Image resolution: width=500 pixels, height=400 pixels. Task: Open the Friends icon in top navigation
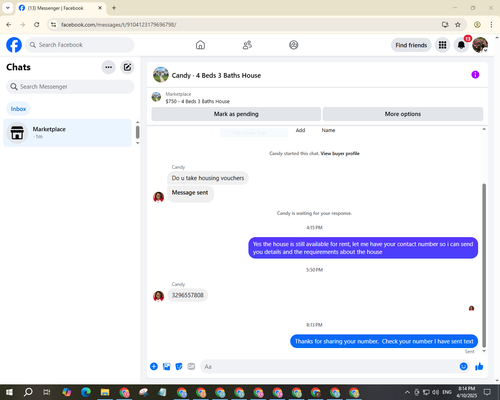pyautogui.click(x=247, y=45)
